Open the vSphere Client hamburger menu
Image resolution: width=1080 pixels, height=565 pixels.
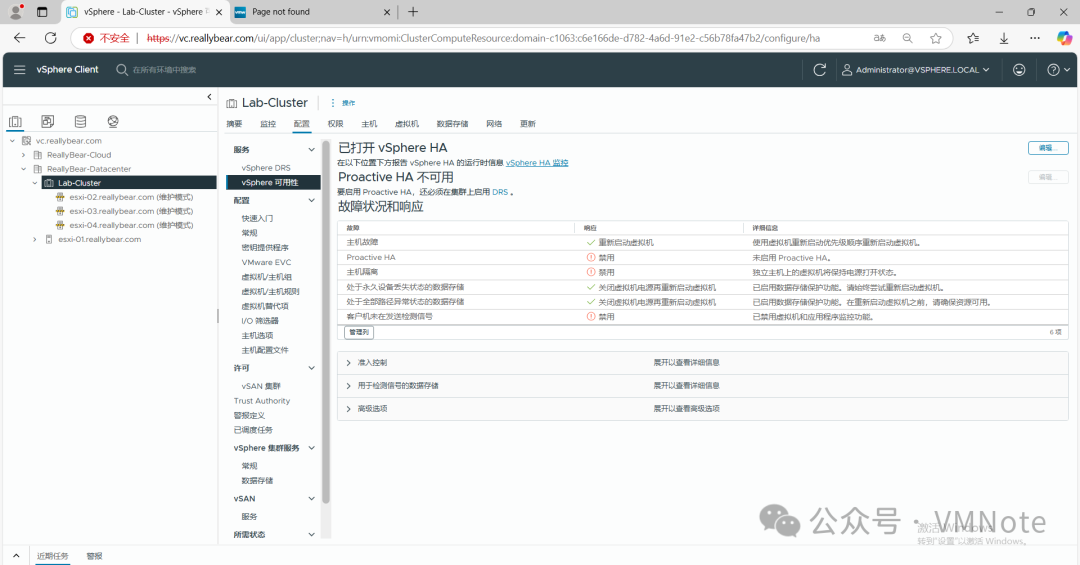click(x=19, y=70)
